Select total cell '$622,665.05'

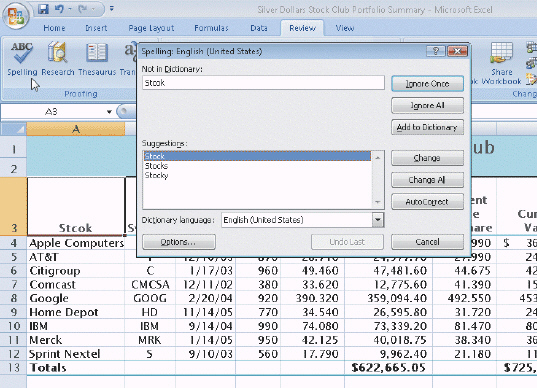(388, 368)
